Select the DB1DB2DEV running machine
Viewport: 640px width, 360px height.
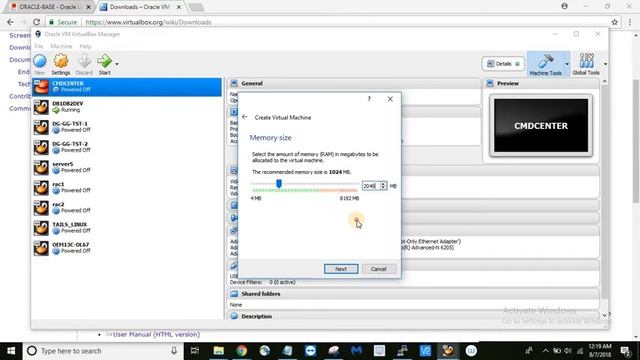(127, 107)
